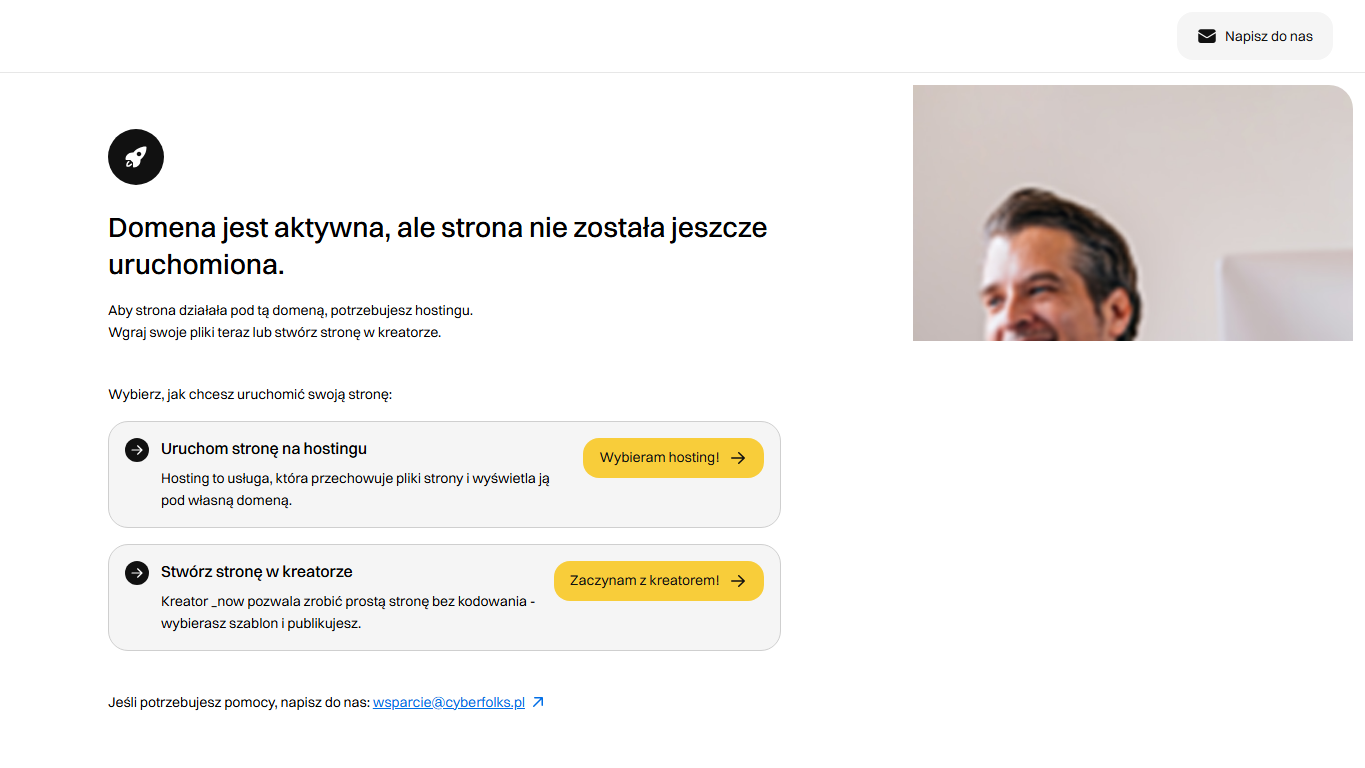Click arrow inside Wybieram hosting! button
This screenshot has height=768, width=1365.
(x=738, y=458)
